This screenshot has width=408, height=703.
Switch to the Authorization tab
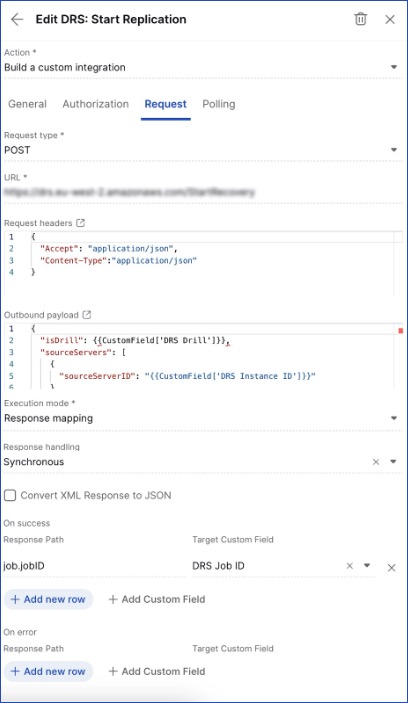coord(95,104)
